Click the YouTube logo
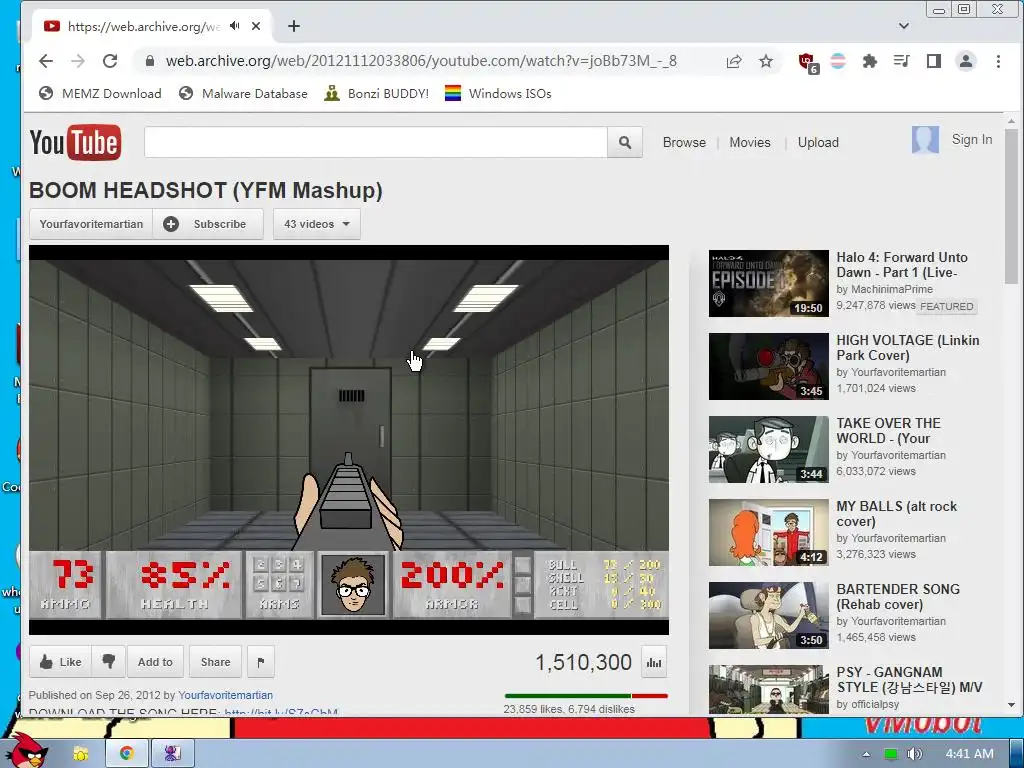1024x768 pixels. (x=75, y=142)
